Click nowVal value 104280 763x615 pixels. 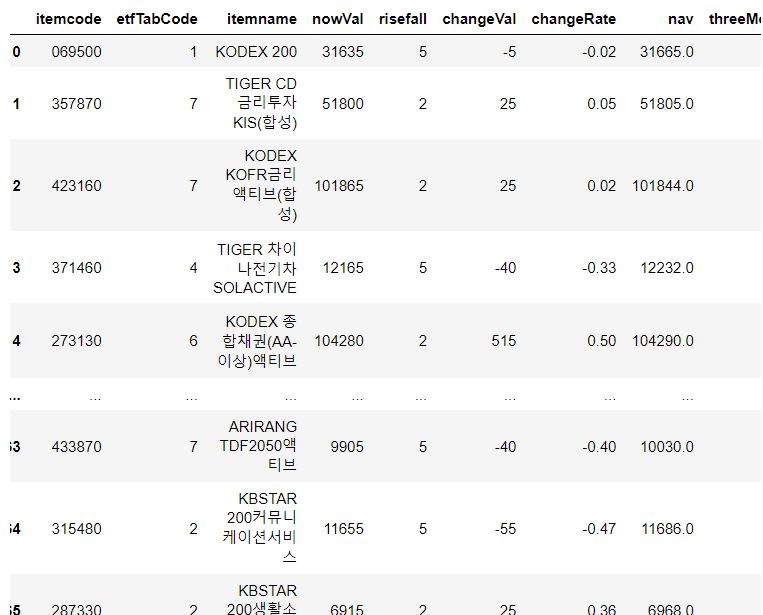pos(339,341)
